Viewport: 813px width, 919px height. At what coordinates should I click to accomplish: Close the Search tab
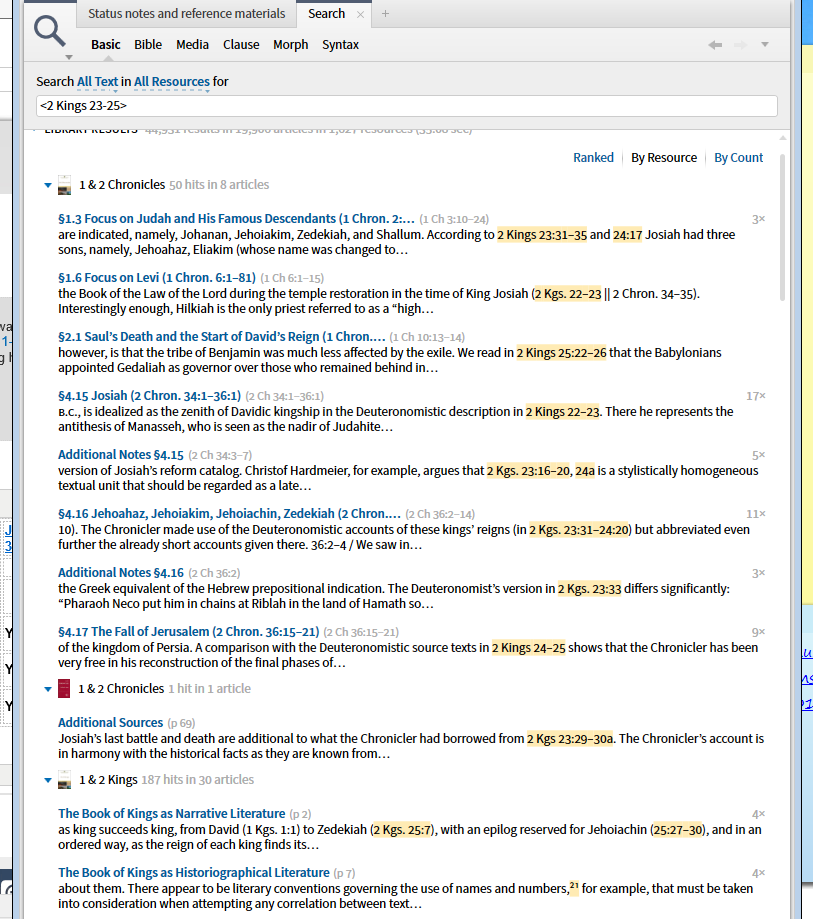[x=360, y=15]
